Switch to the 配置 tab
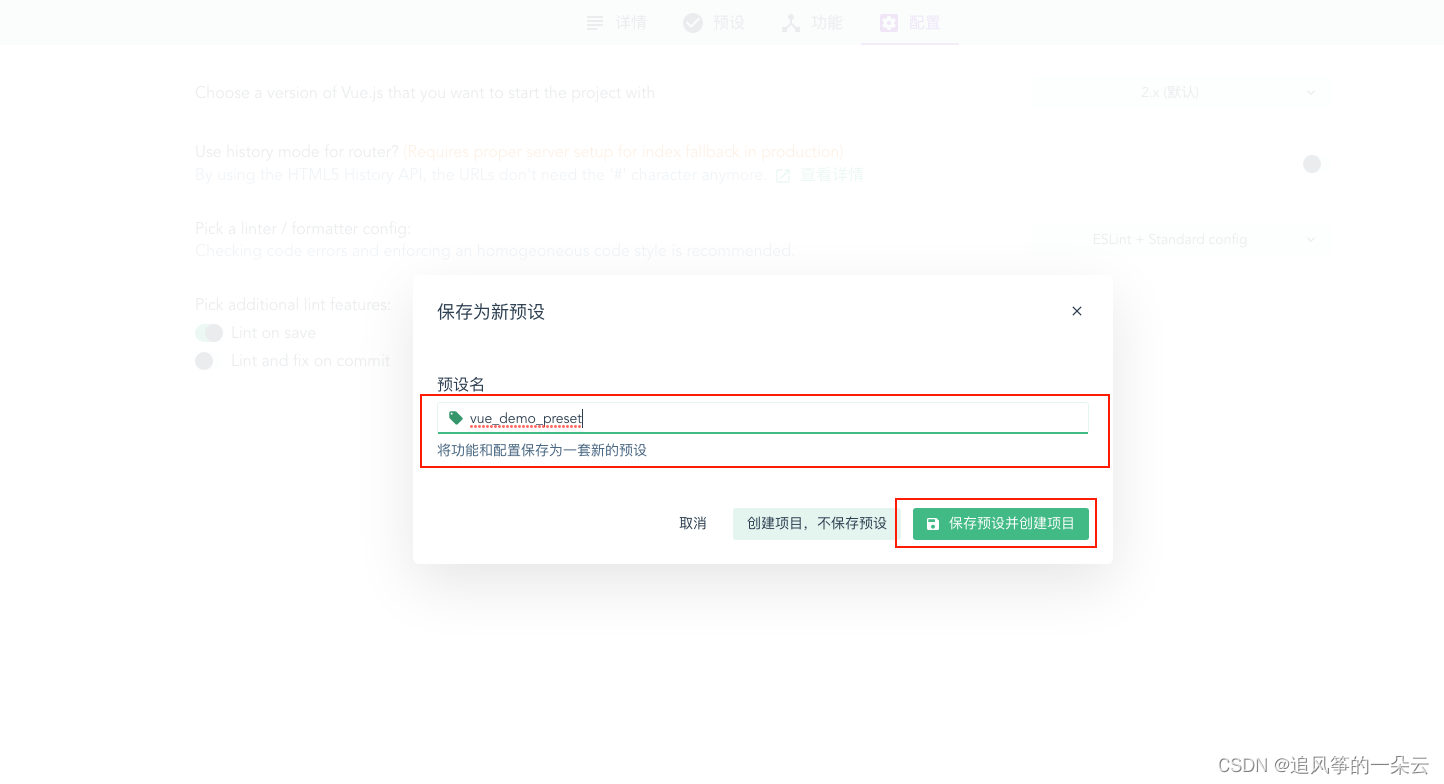 910,22
